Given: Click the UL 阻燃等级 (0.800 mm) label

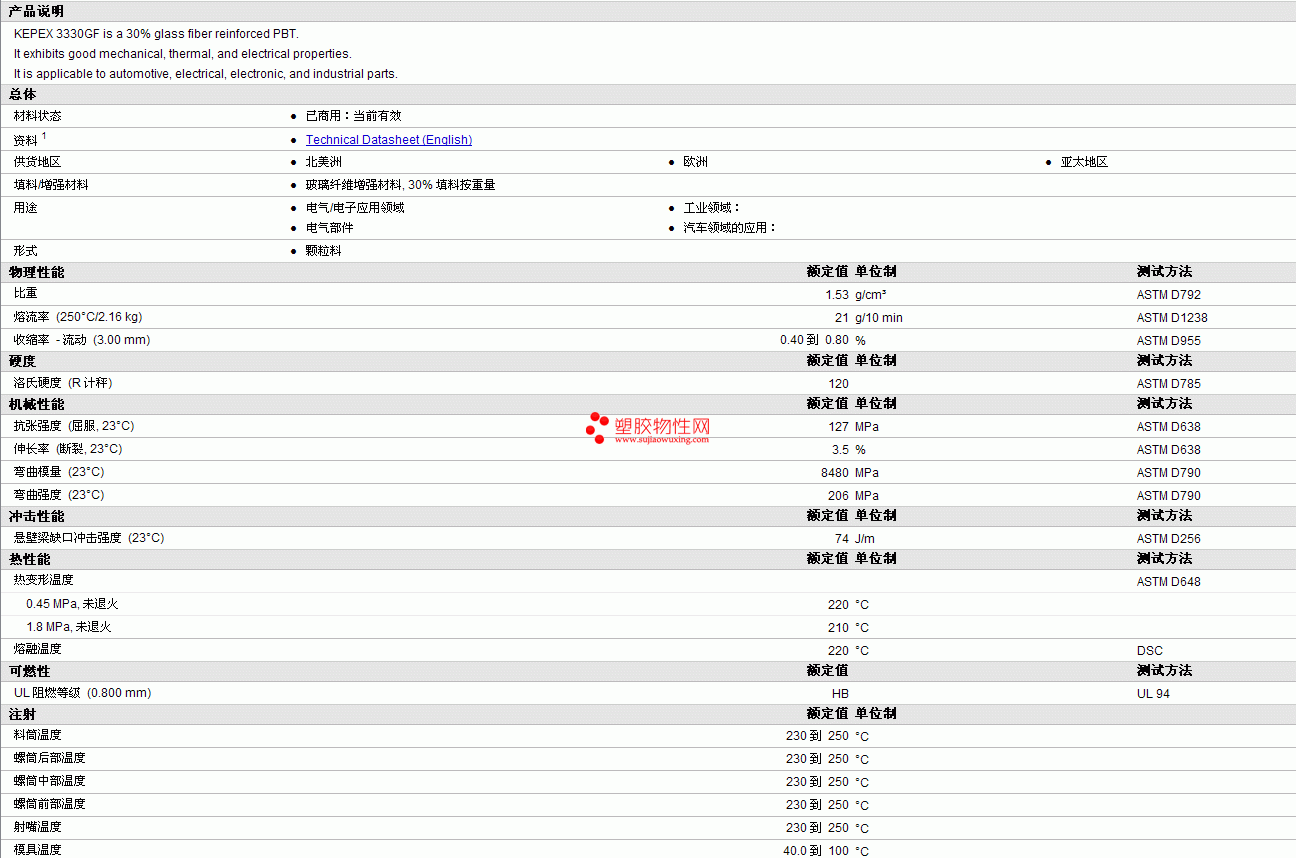Looking at the screenshot, I should coord(82,693).
